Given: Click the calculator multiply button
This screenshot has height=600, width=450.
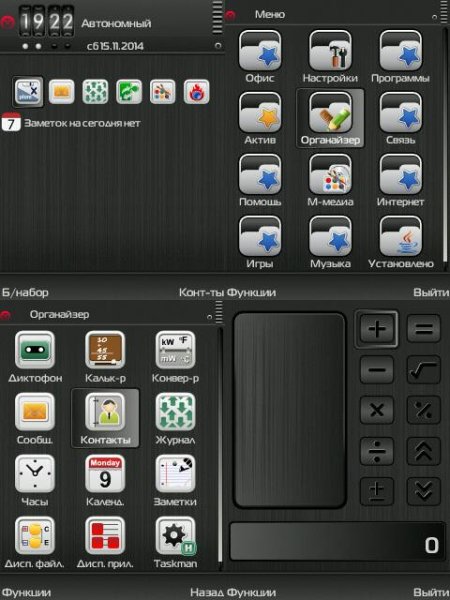Looking at the screenshot, I should tap(377, 410).
